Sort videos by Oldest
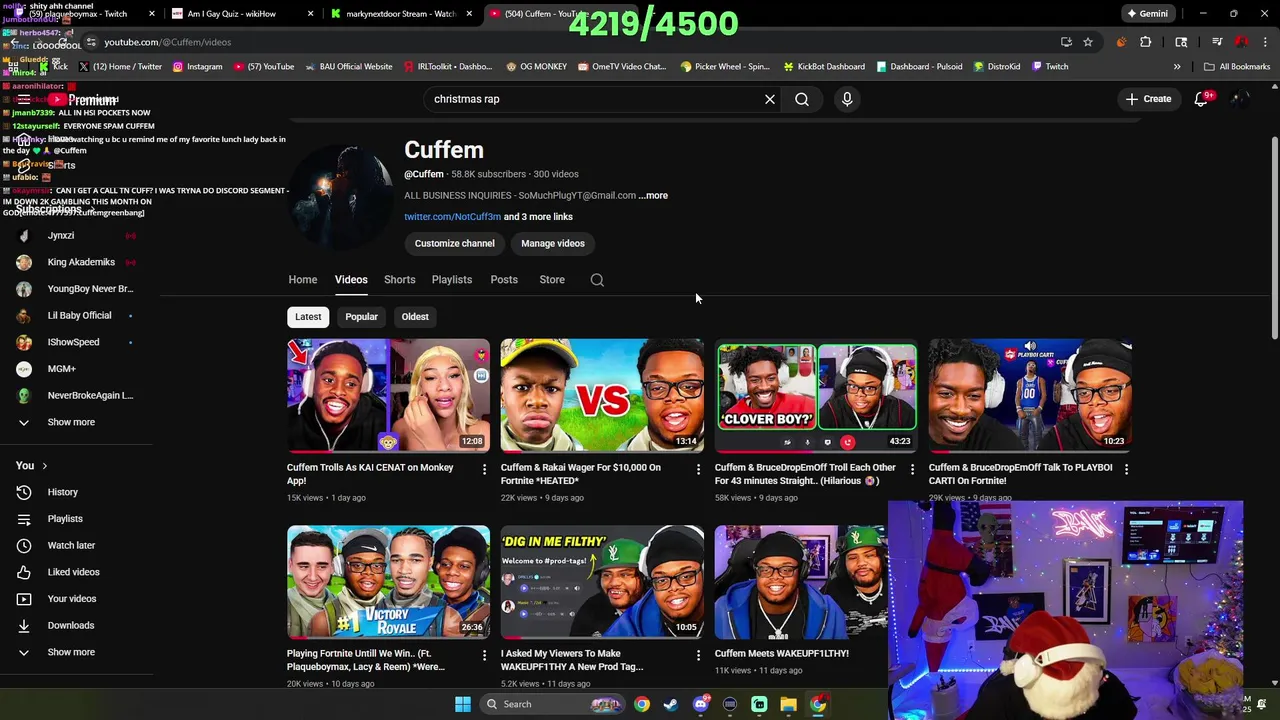This screenshot has height=720, width=1280. [415, 317]
